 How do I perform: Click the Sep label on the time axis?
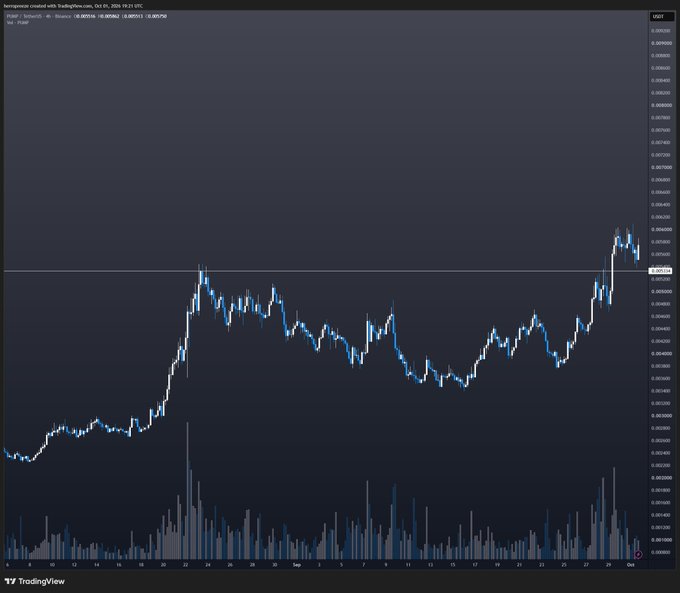click(x=297, y=565)
